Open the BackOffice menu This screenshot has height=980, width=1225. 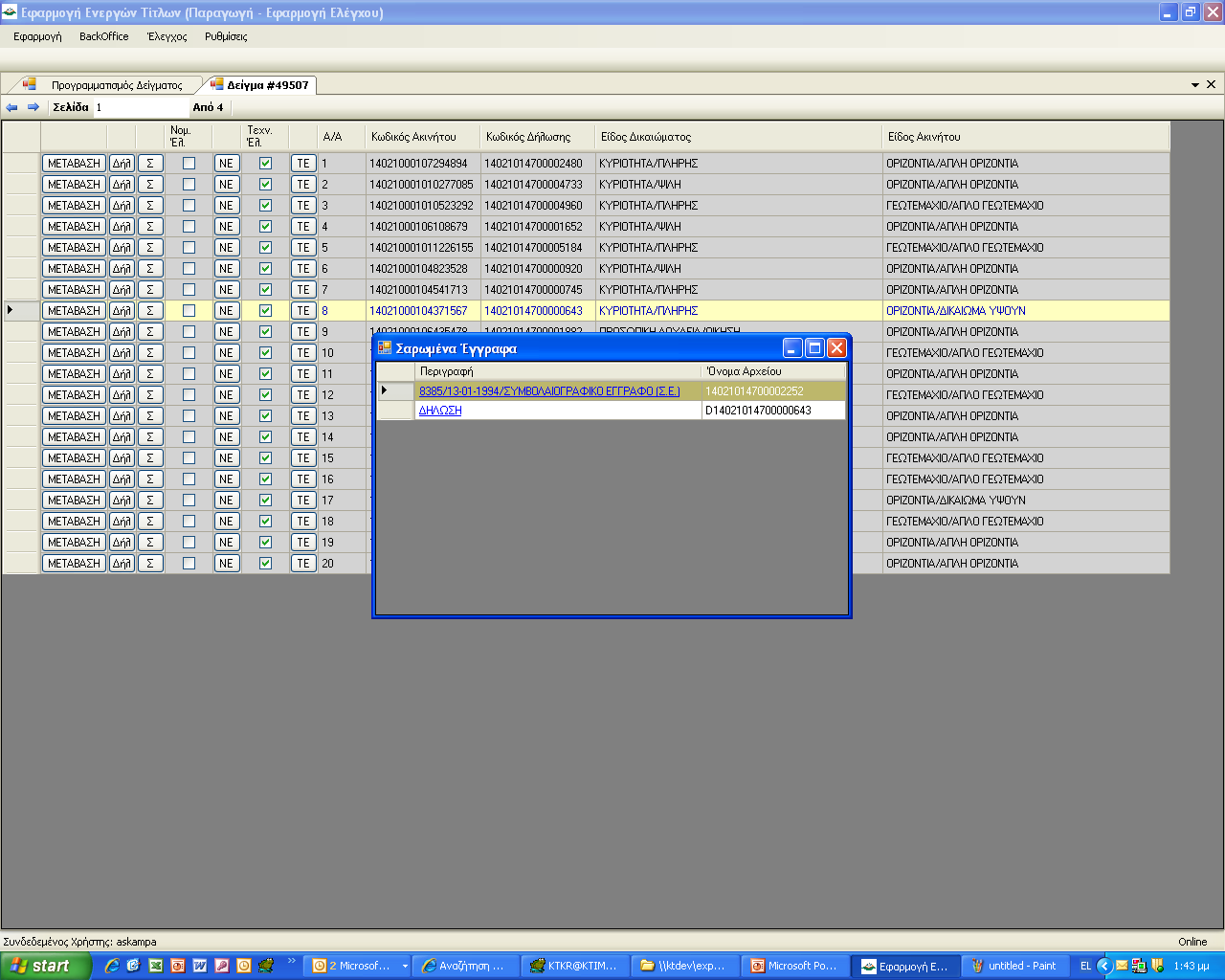[103, 36]
